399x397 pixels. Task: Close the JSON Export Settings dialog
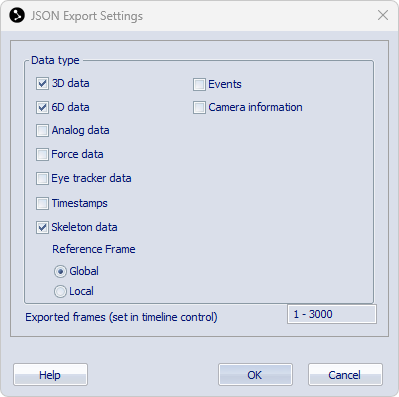383,15
